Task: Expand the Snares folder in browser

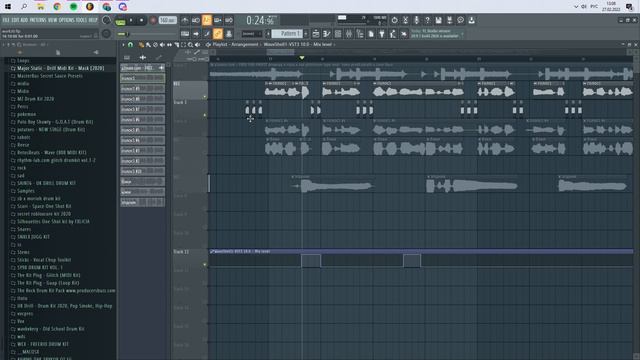Action: coord(23,229)
